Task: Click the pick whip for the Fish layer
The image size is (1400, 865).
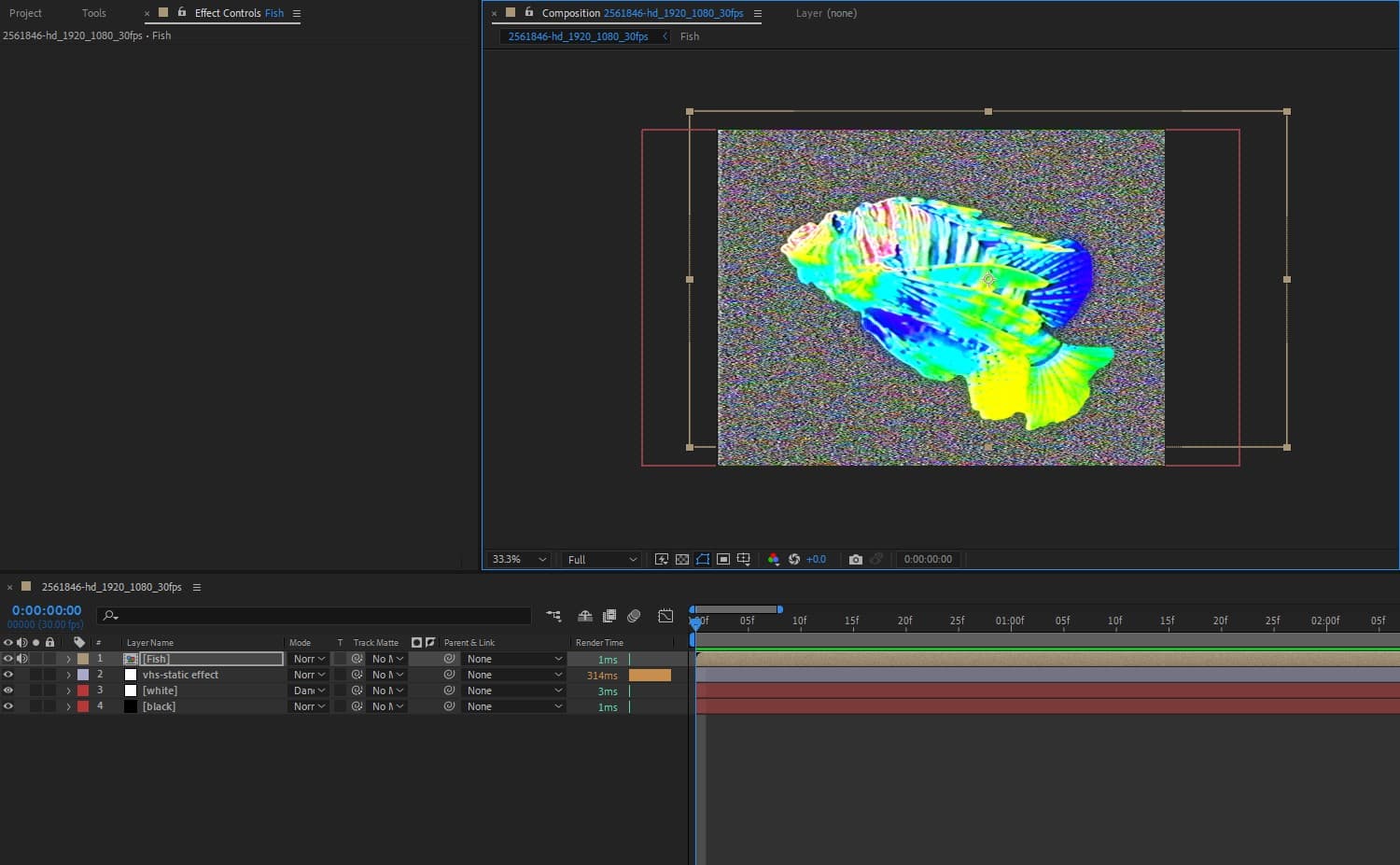Action: click(x=449, y=659)
